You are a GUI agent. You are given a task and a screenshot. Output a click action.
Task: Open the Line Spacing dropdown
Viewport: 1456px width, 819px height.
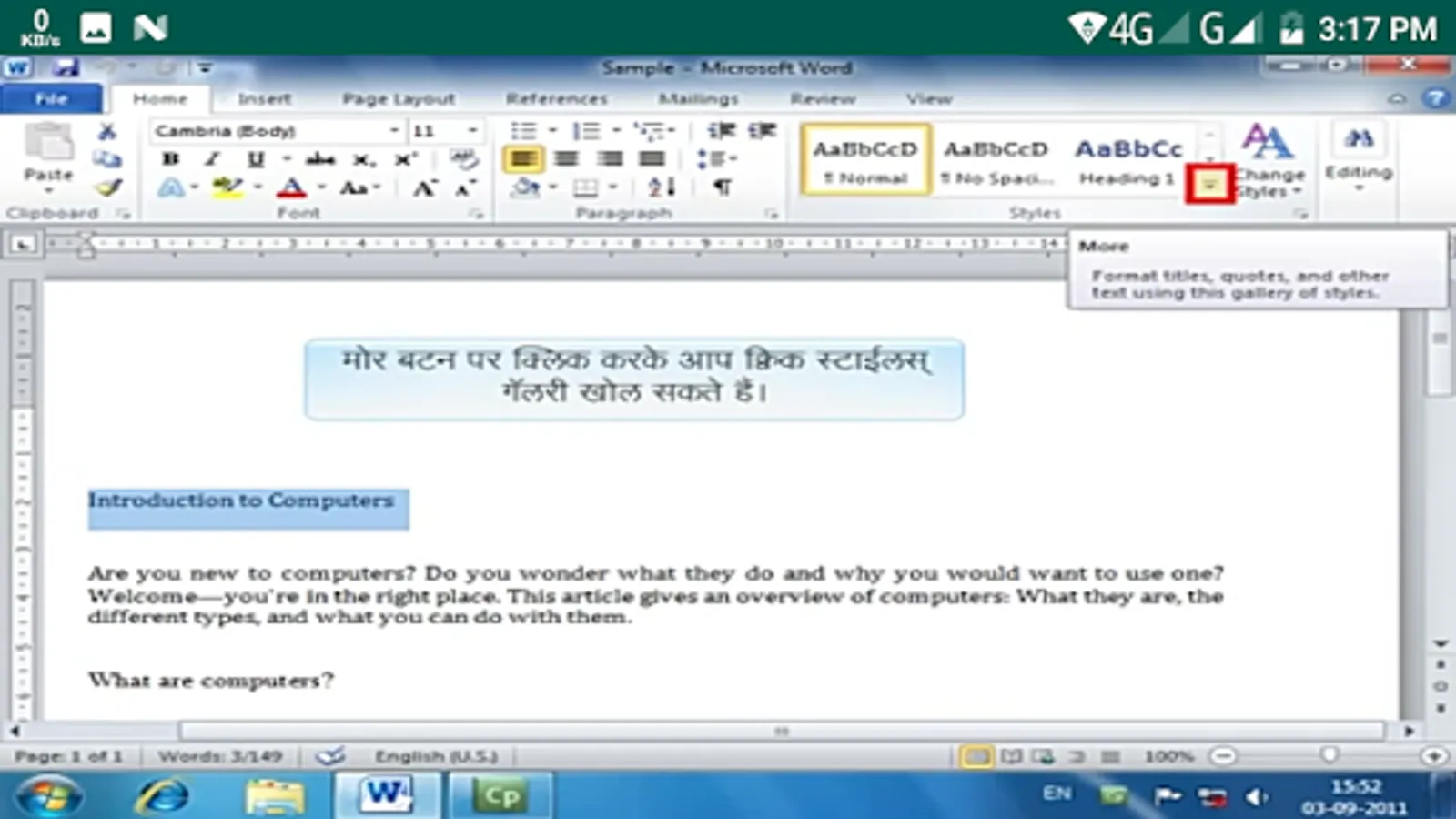click(x=717, y=159)
